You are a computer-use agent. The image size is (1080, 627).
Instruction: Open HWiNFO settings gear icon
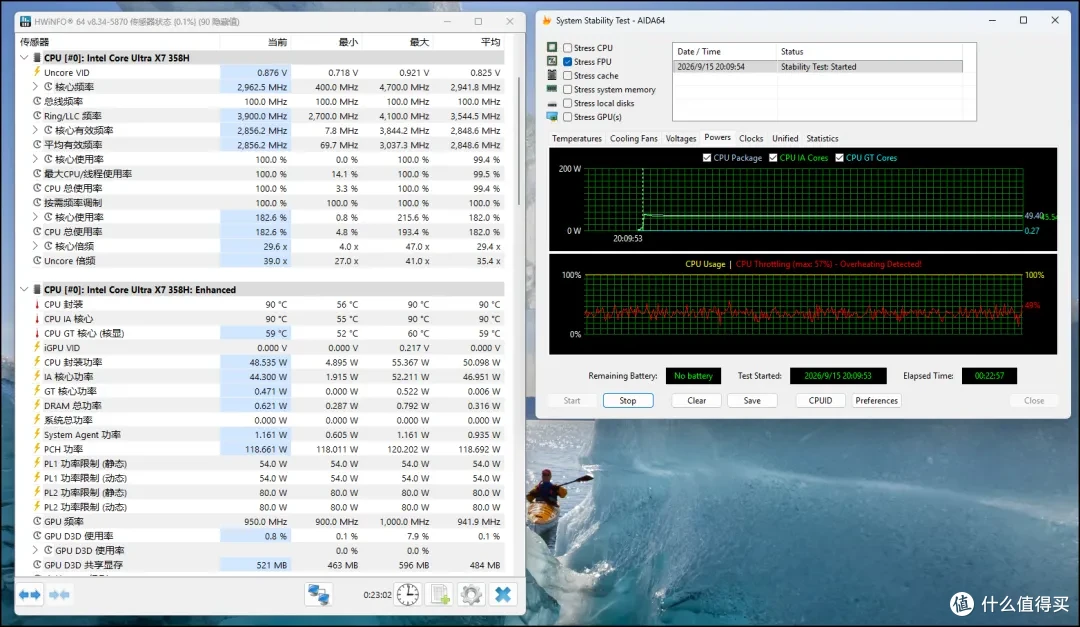pyautogui.click(x=471, y=594)
